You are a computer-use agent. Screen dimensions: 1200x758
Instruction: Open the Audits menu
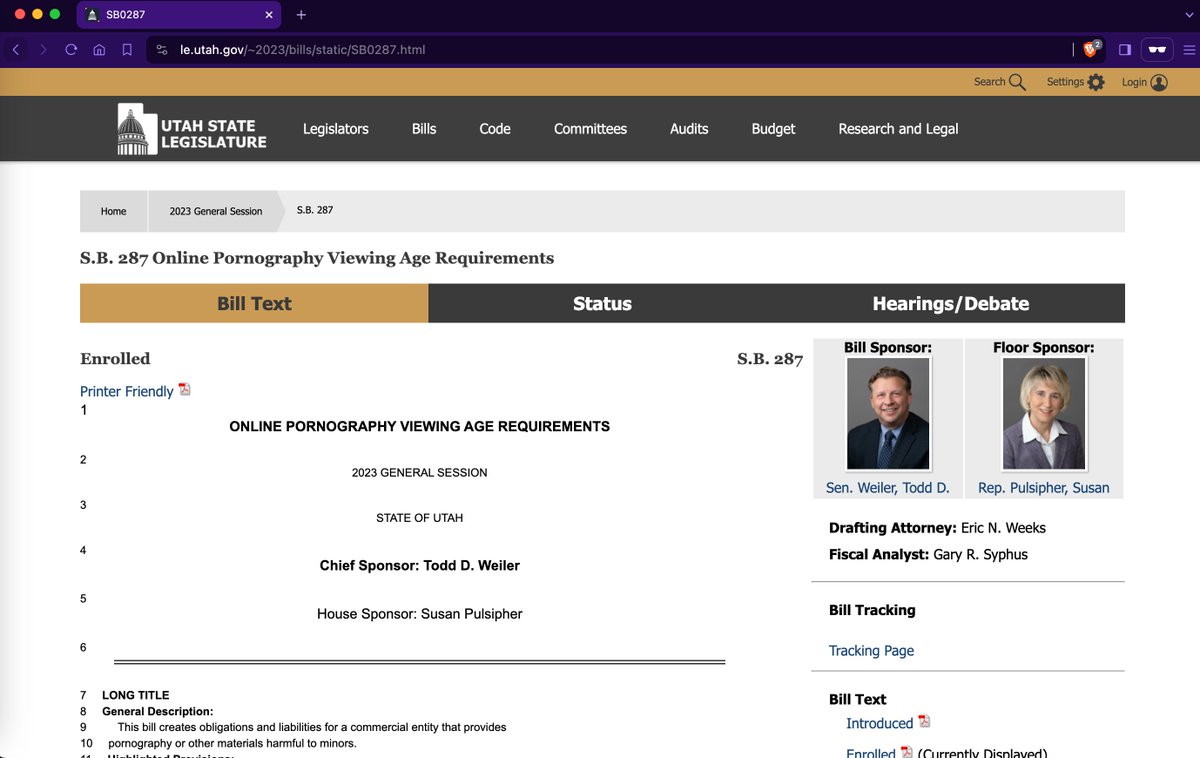[689, 129]
